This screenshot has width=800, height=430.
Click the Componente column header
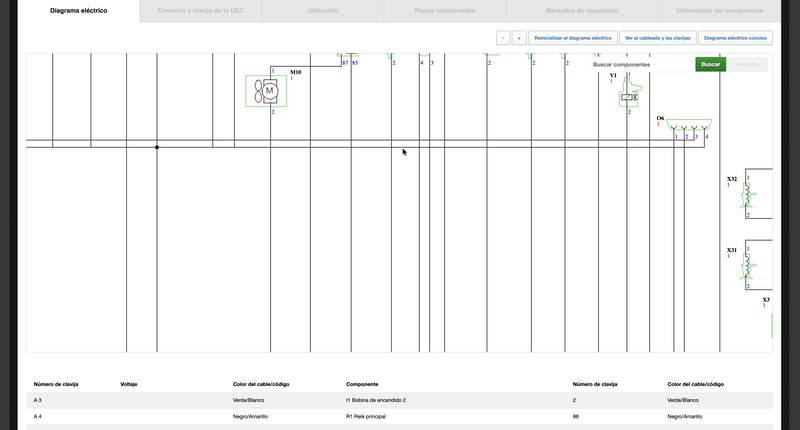(x=362, y=384)
